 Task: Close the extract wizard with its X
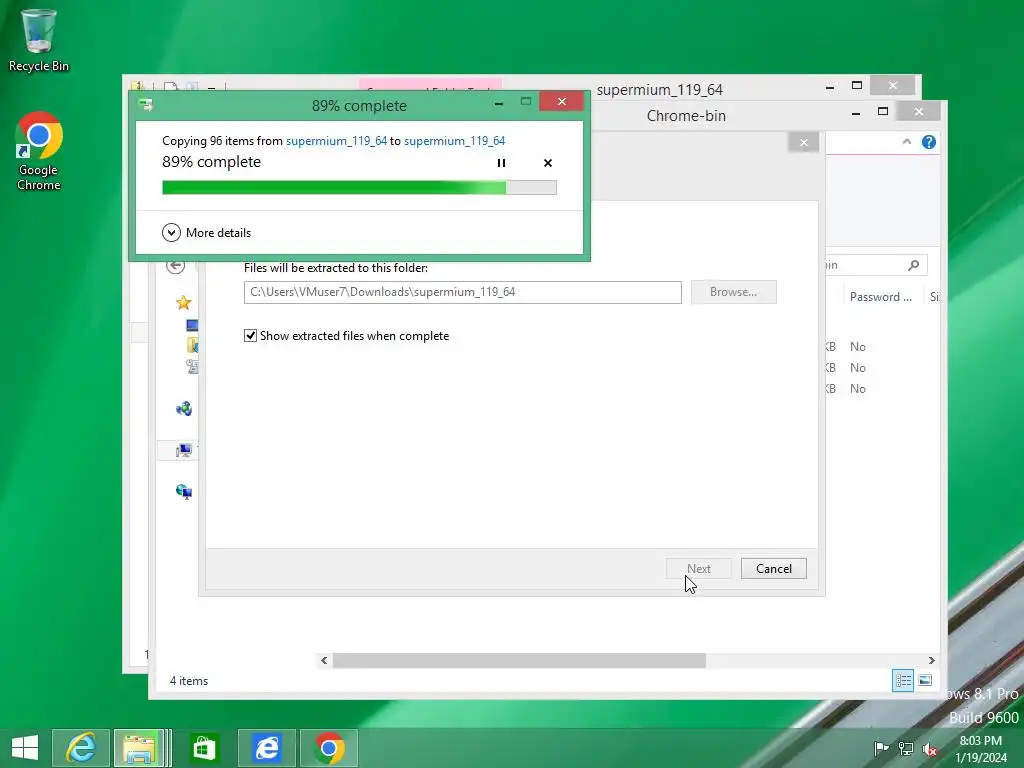coord(804,142)
